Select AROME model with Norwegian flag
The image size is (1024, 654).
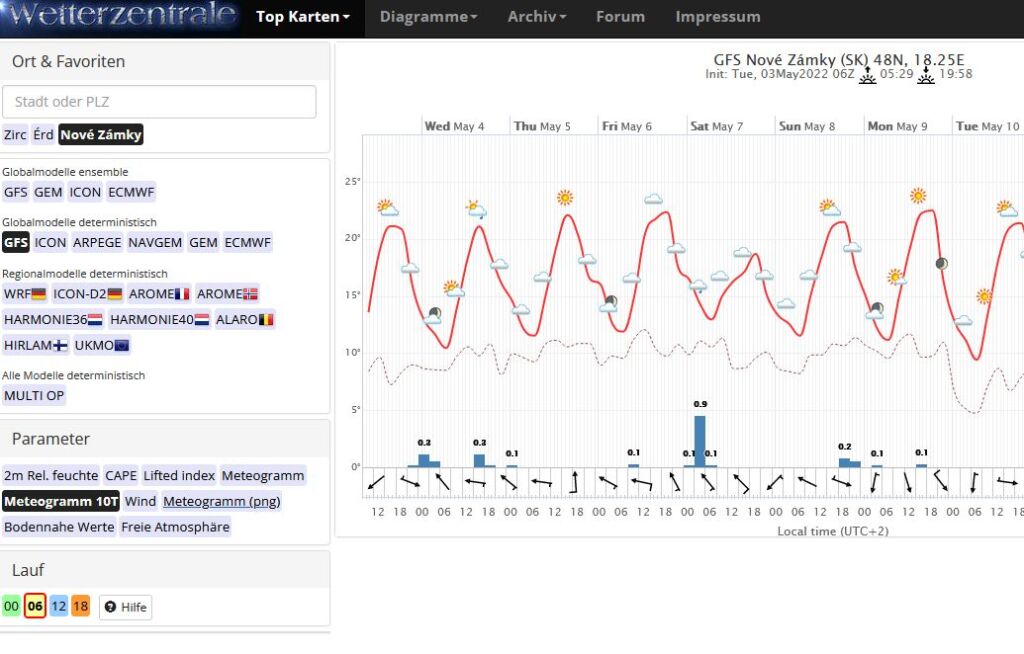tap(227, 294)
